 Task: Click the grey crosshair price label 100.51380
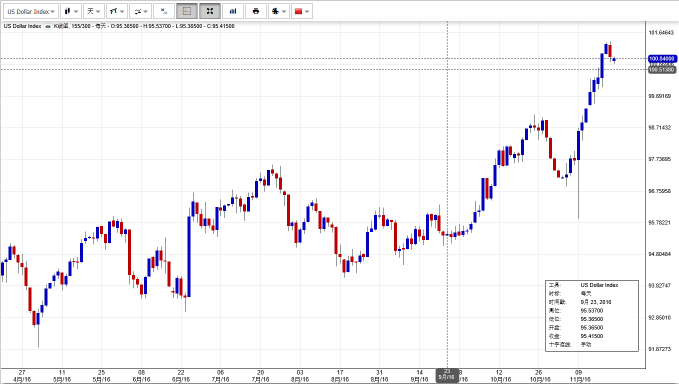coord(662,69)
